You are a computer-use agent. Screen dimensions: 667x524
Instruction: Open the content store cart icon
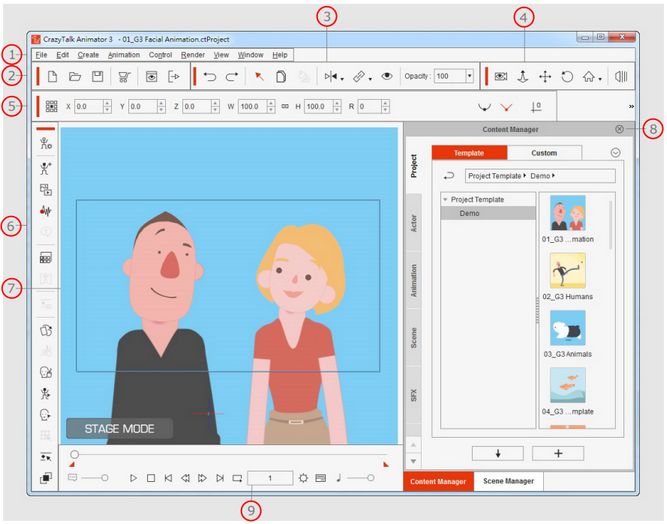[124, 77]
